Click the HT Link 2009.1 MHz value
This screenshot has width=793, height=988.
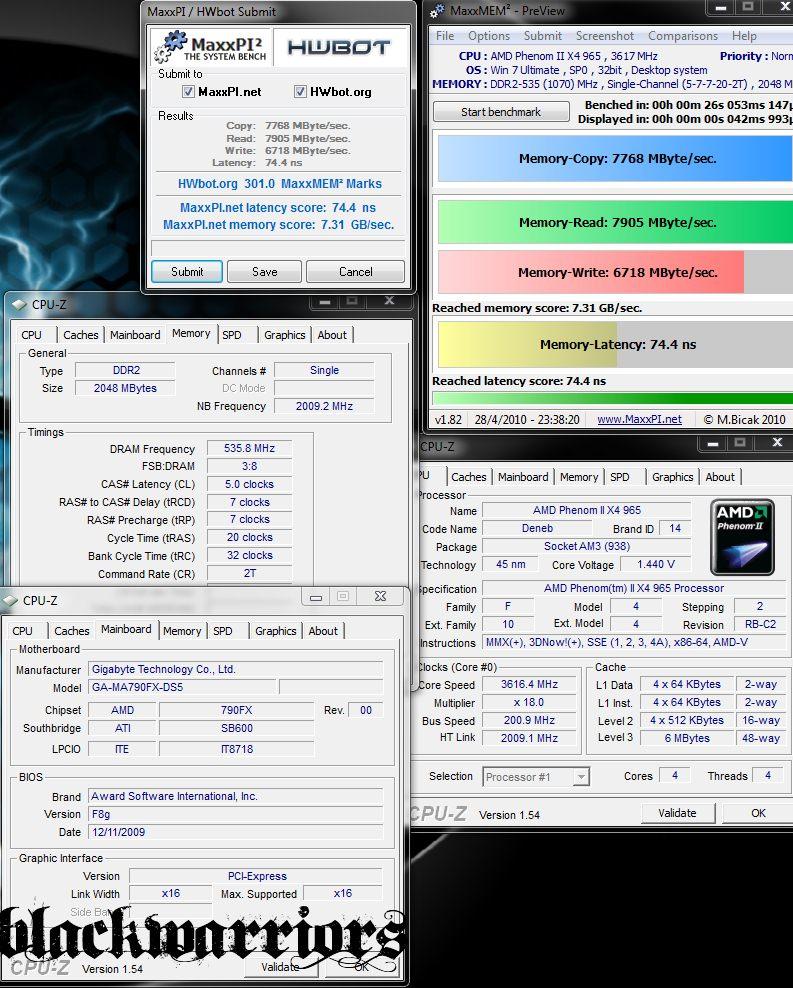tap(529, 738)
